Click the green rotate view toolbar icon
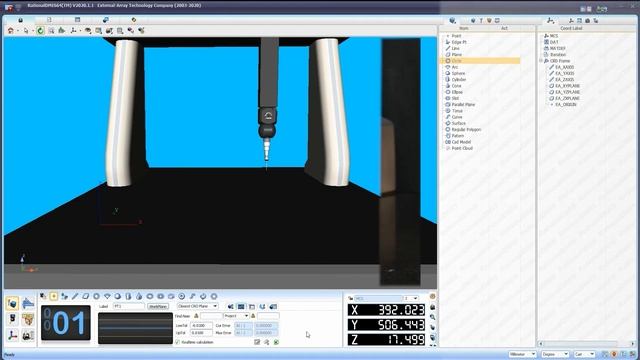640x360 pixels. click(40, 31)
